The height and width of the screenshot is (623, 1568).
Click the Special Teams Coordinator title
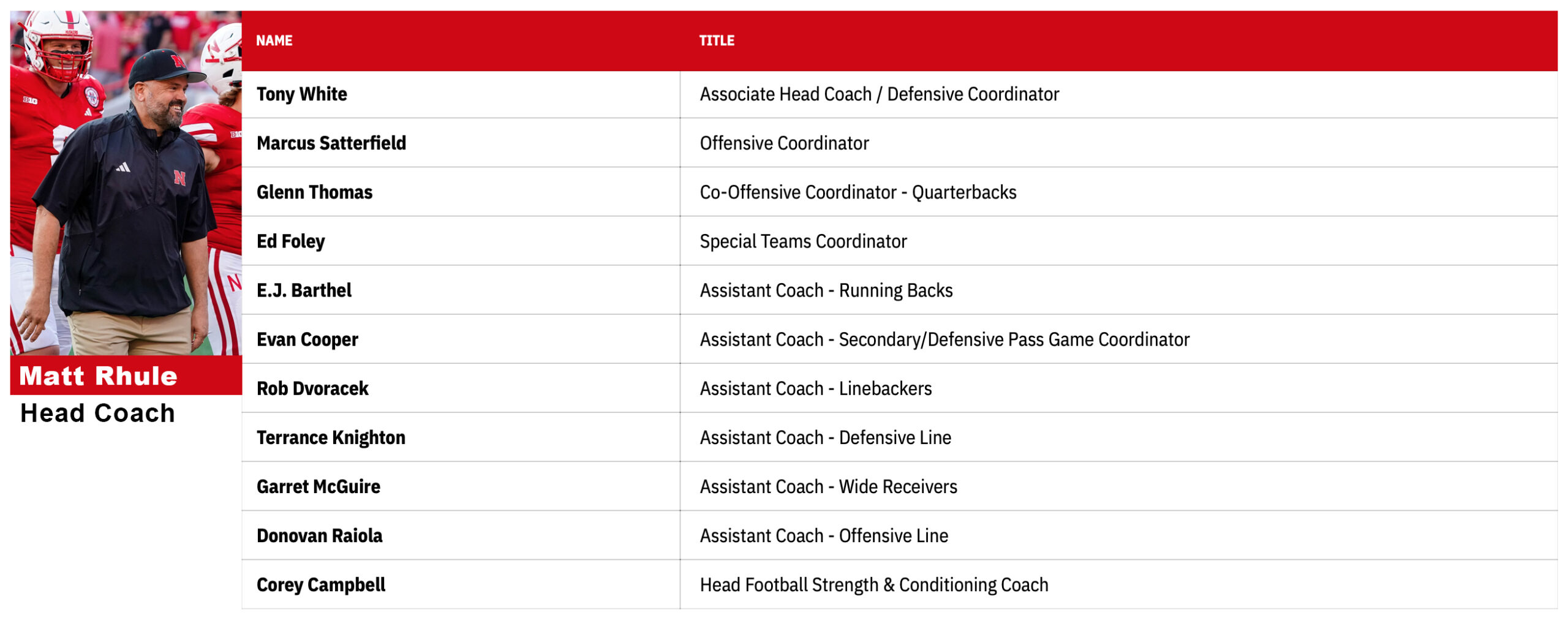[x=803, y=241]
